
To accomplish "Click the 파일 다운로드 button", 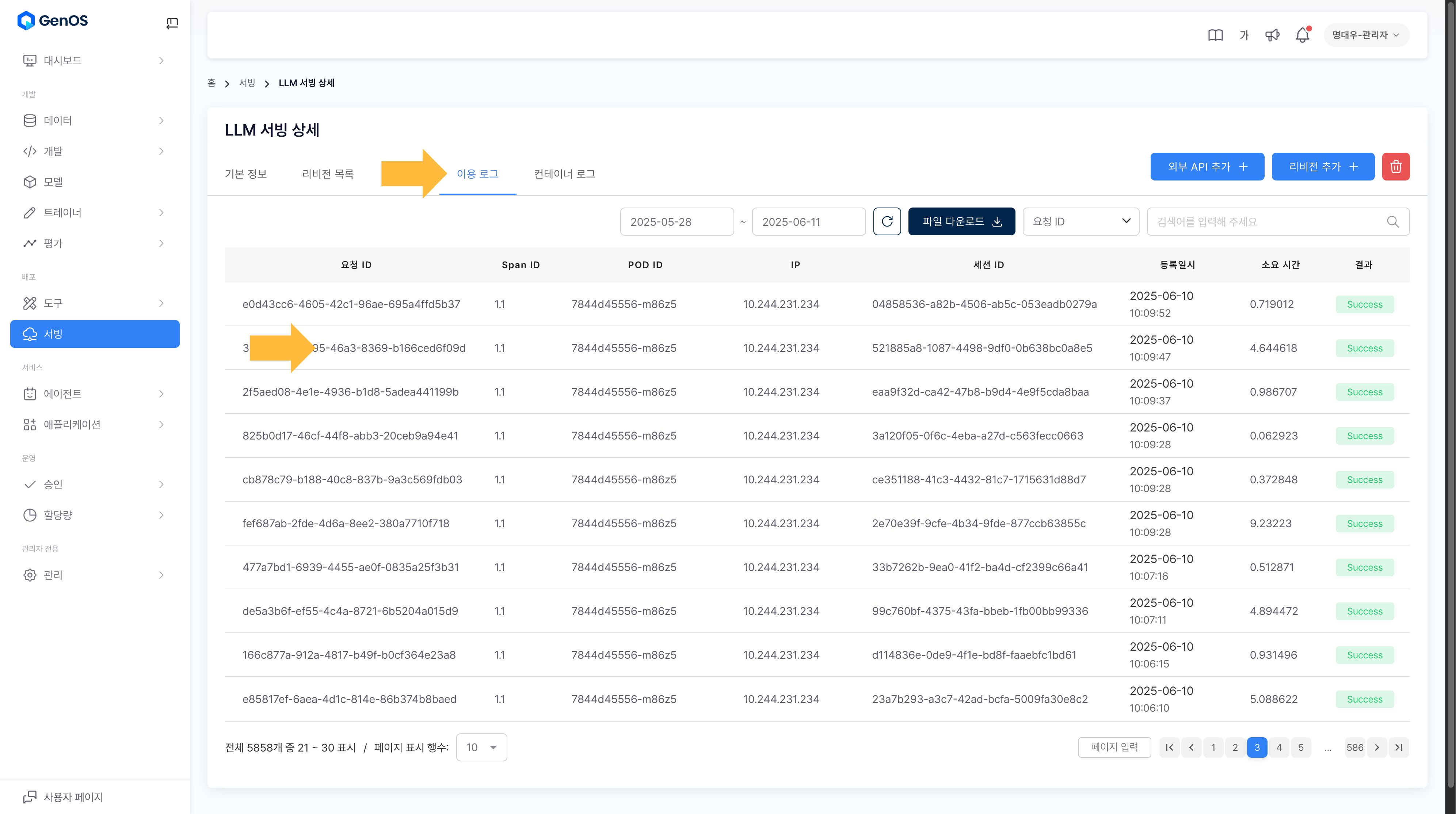I will [961, 222].
